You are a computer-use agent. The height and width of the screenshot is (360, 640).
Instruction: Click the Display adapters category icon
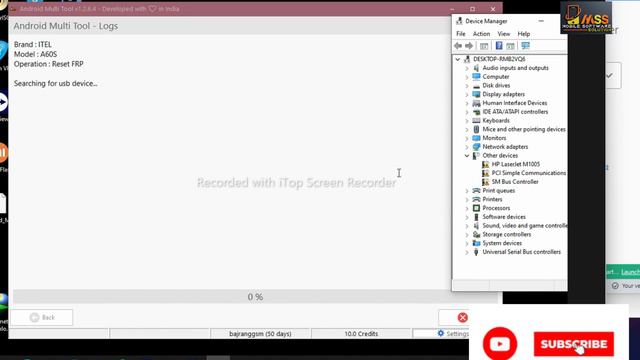pyautogui.click(x=476, y=94)
